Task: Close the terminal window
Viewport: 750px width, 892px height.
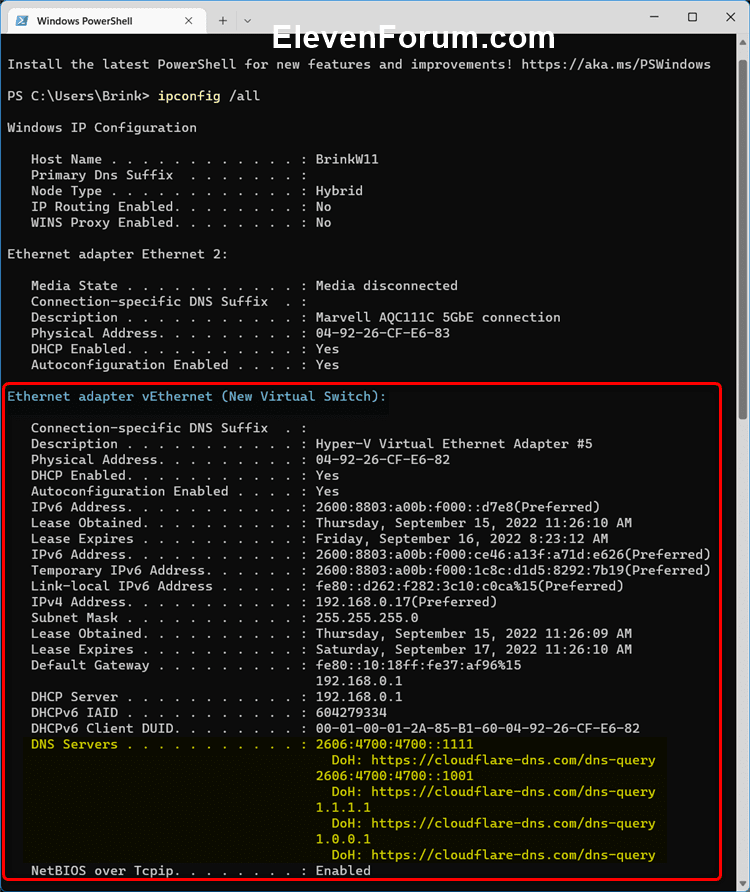Action: pyautogui.click(x=731, y=17)
